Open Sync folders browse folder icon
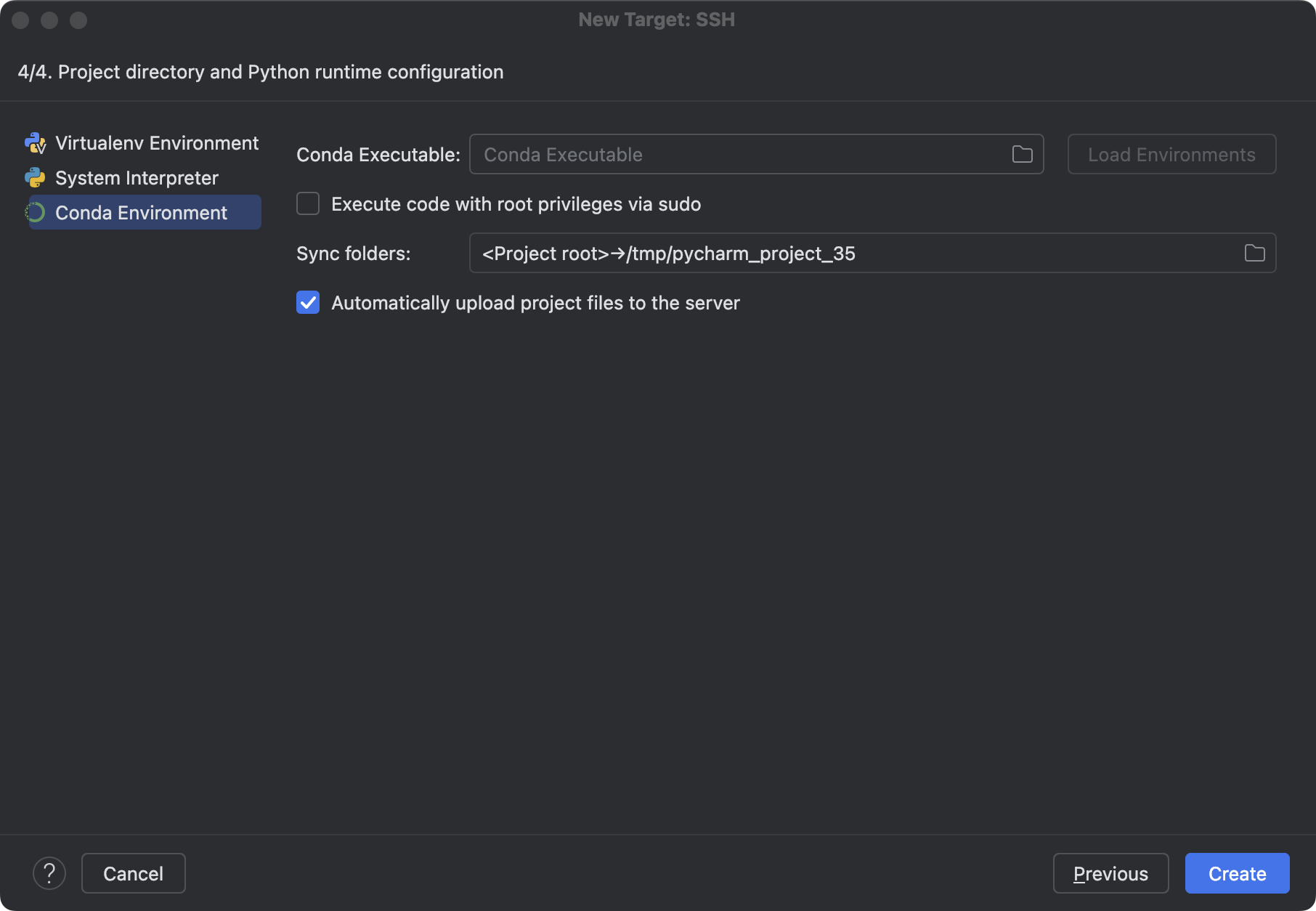This screenshot has width=1316, height=911. tap(1254, 254)
